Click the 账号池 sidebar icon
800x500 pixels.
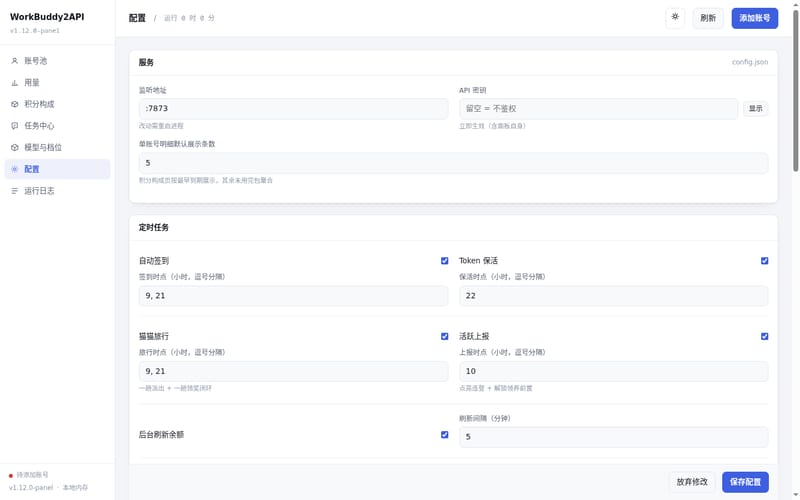pyautogui.click(x=14, y=61)
